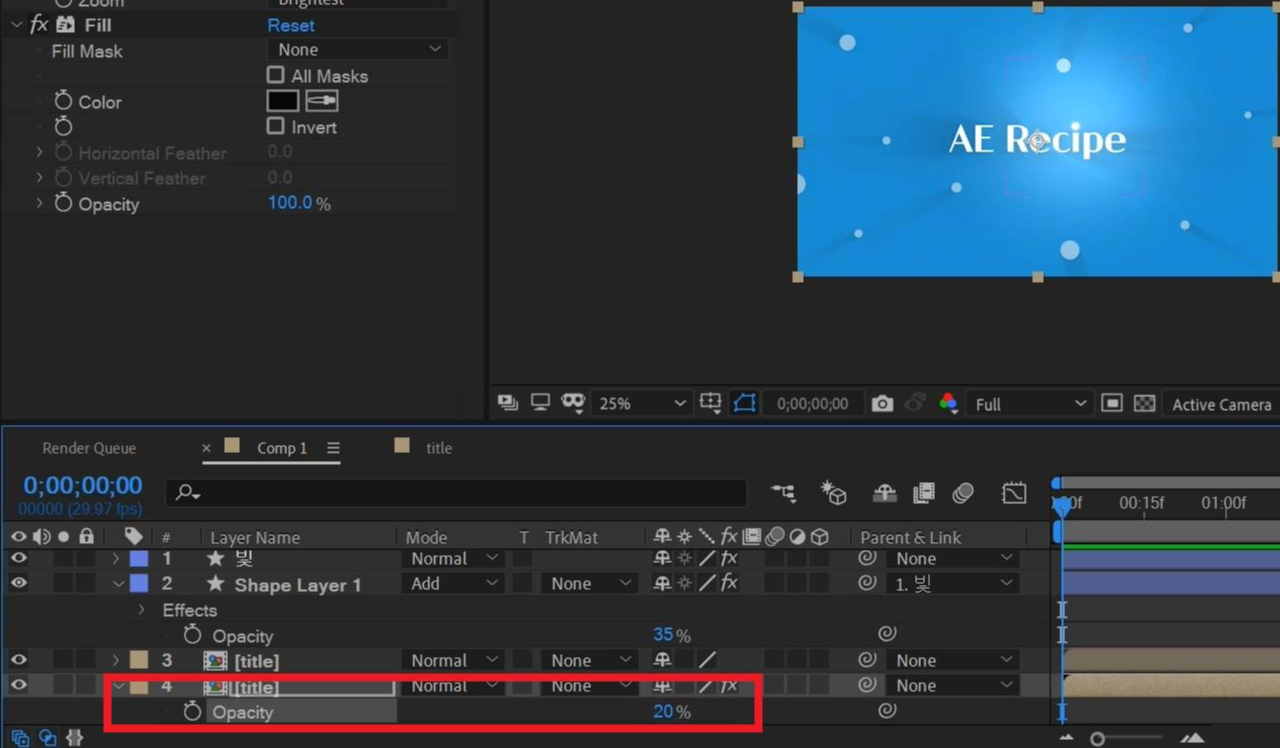The height and width of the screenshot is (748, 1280).
Task: Click the stopwatch next to Color
Action: (63, 101)
